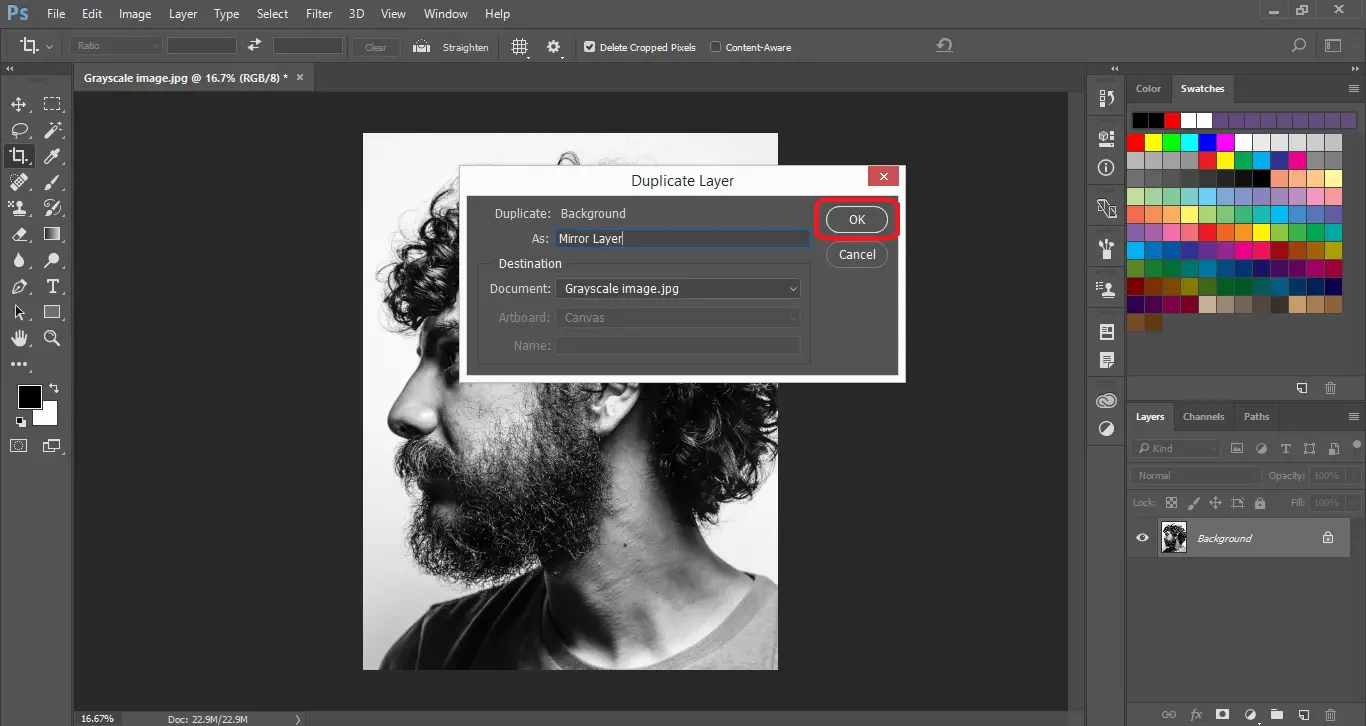This screenshot has height=726, width=1366.
Task: Click the delete swatch trash icon
Action: click(1330, 388)
